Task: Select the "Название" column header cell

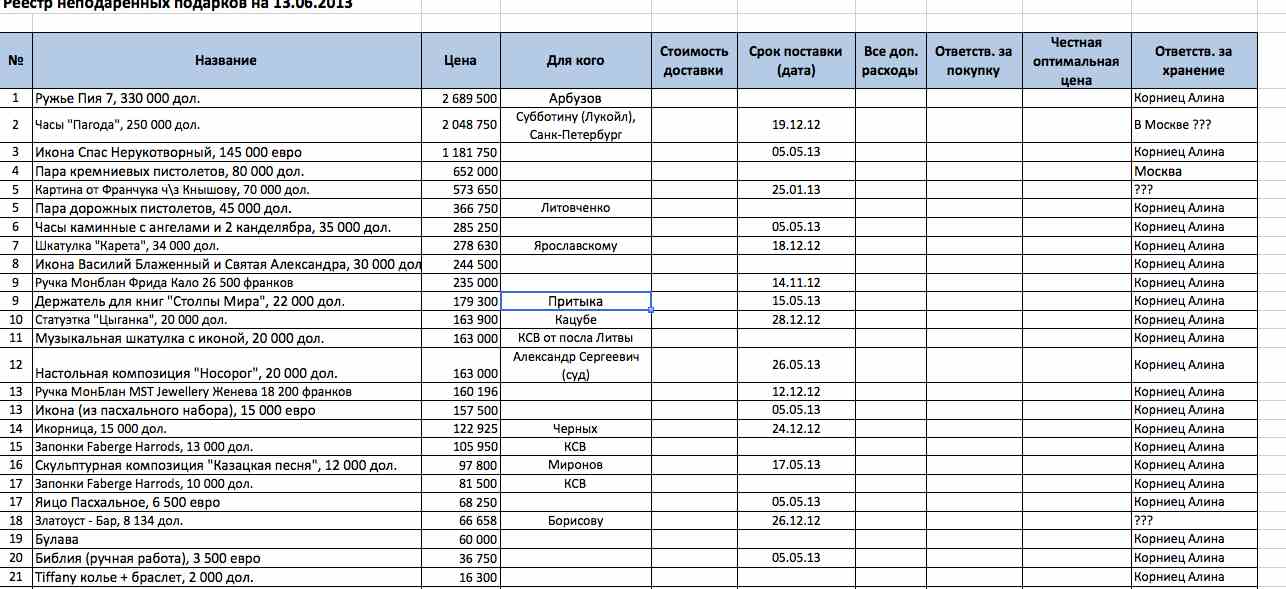Action: pos(225,60)
